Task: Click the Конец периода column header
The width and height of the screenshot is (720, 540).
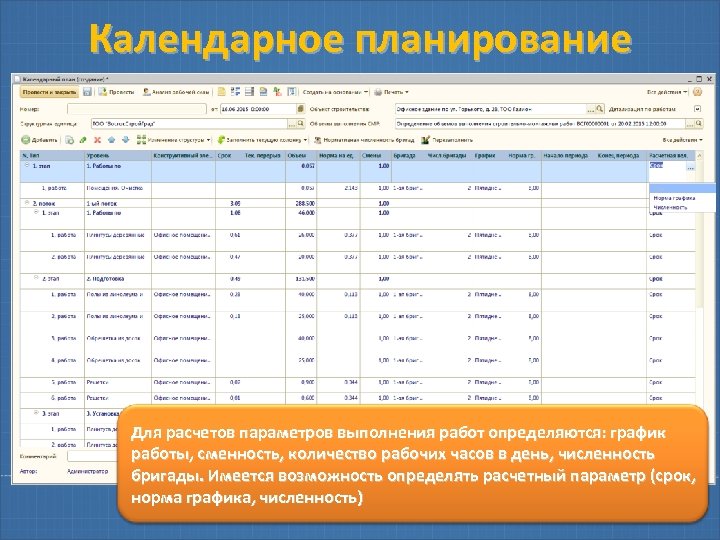Action: [x=620, y=156]
